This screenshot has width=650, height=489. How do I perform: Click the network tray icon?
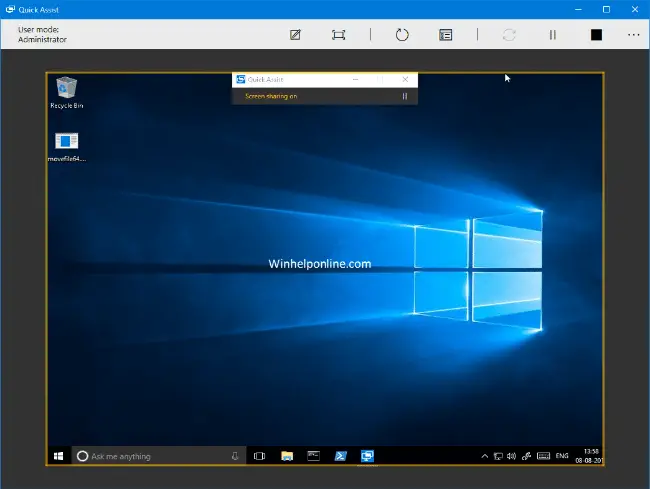pyautogui.click(x=498, y=456)
